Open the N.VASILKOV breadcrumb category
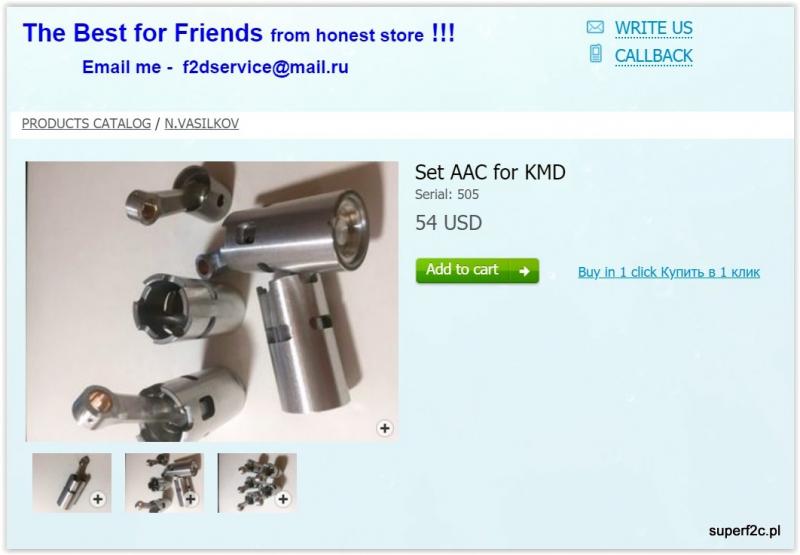800x555 pixels. [x=202, y=123]
